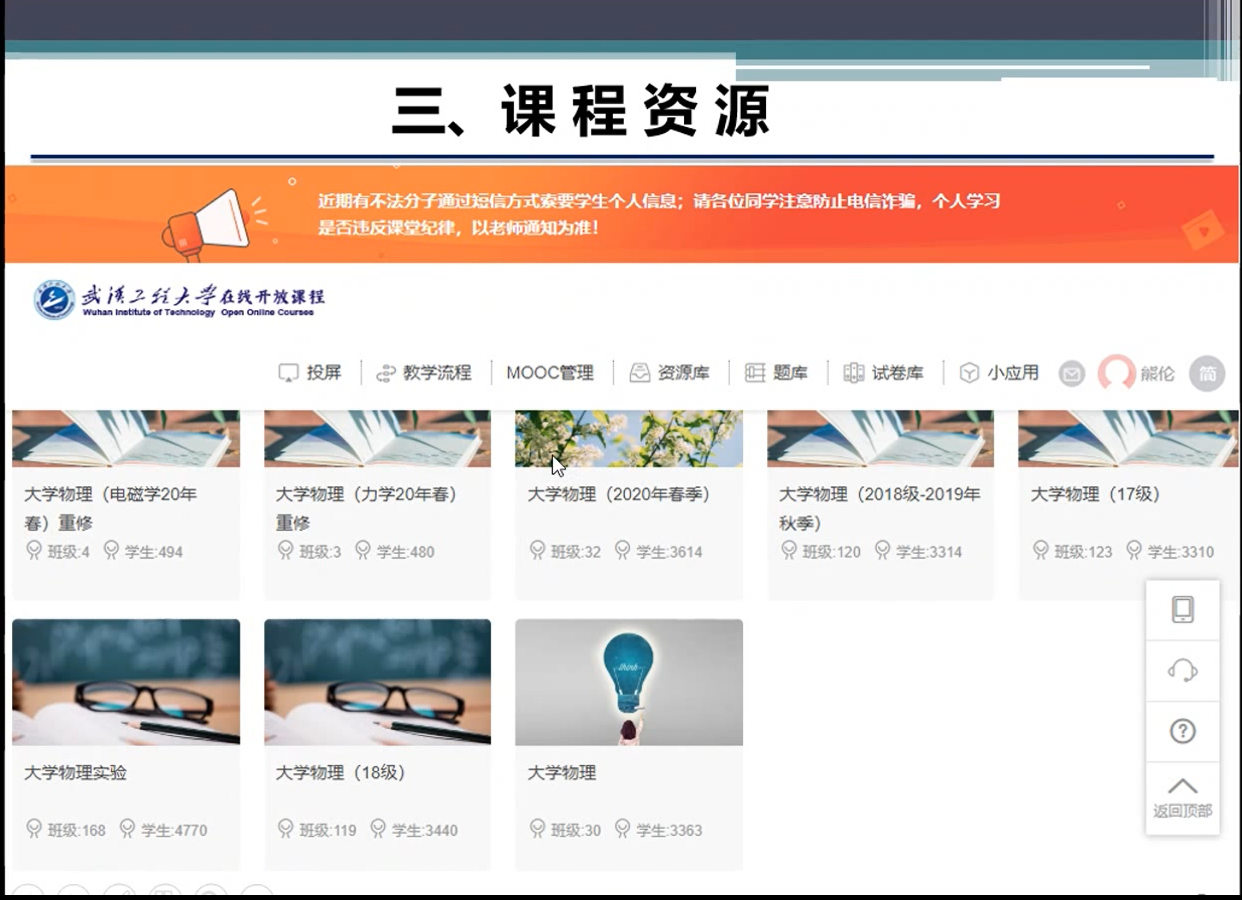Viewport: 1242px width, 900px height.
Task: Click the 简 language switch icon
Action: [1207, 373]
